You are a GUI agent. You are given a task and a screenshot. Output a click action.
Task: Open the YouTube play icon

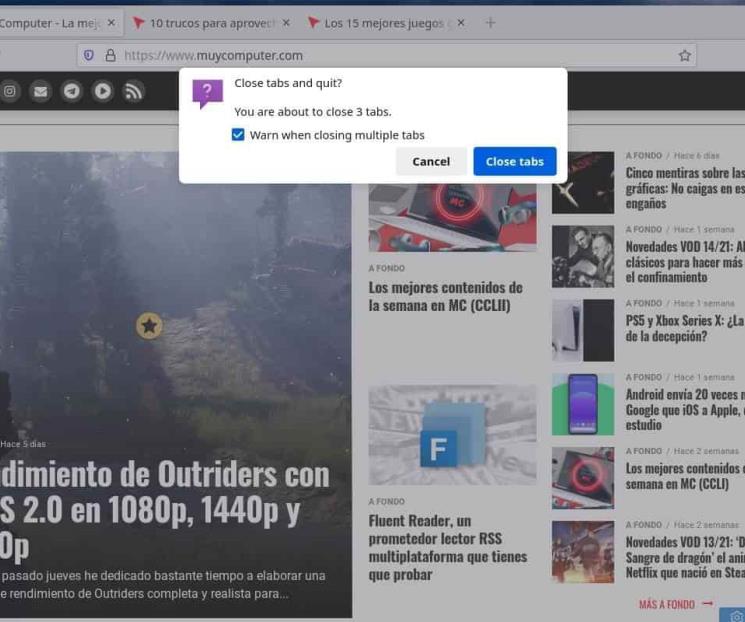coord(103,91)
